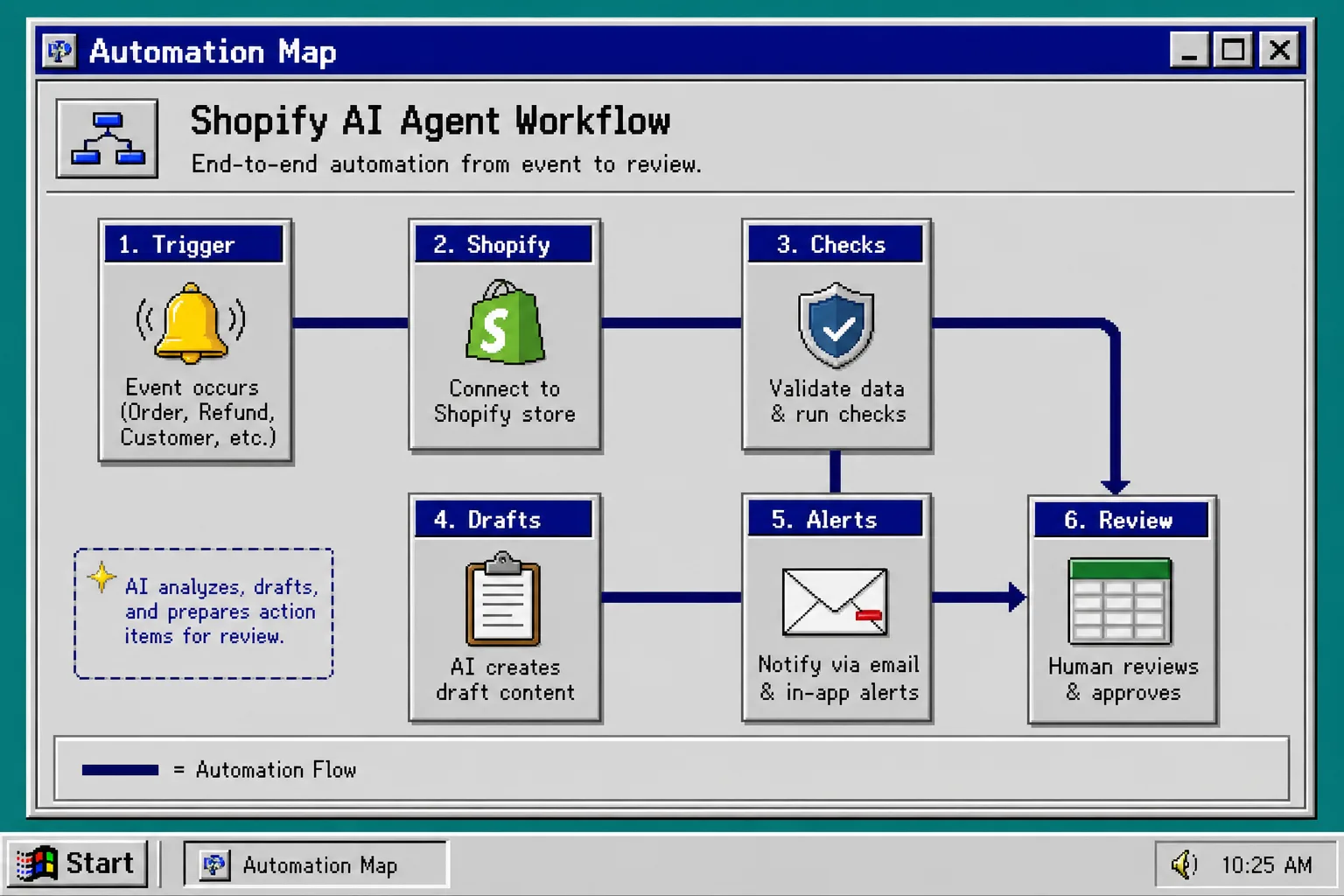Image resolution: width=1344 pixels, height=896 pixels.
Task: Select the Automation Map taskbar button
Action: tap(316, 864)
